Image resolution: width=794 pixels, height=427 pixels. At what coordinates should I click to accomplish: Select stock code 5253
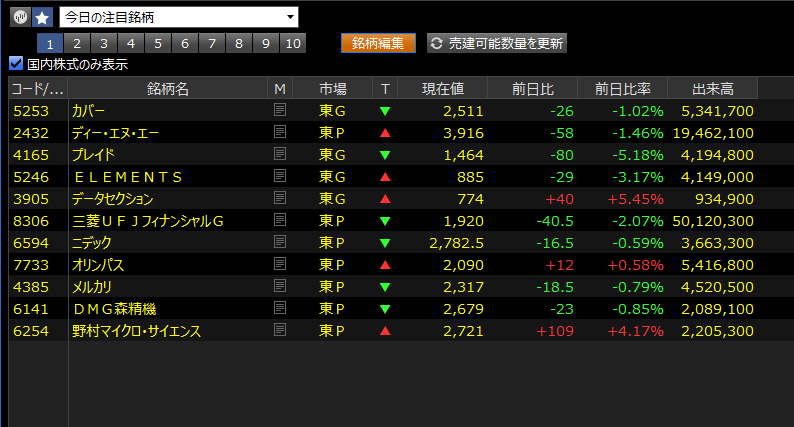(x=31, y=111)
